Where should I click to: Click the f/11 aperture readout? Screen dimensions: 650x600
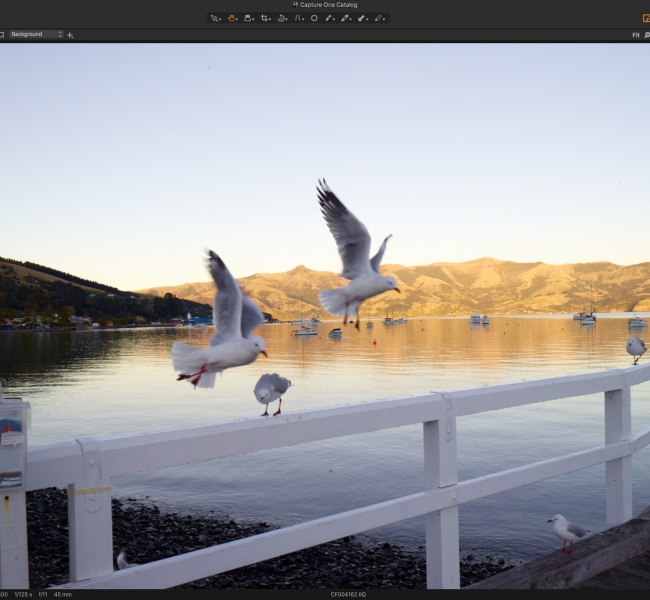43,595
